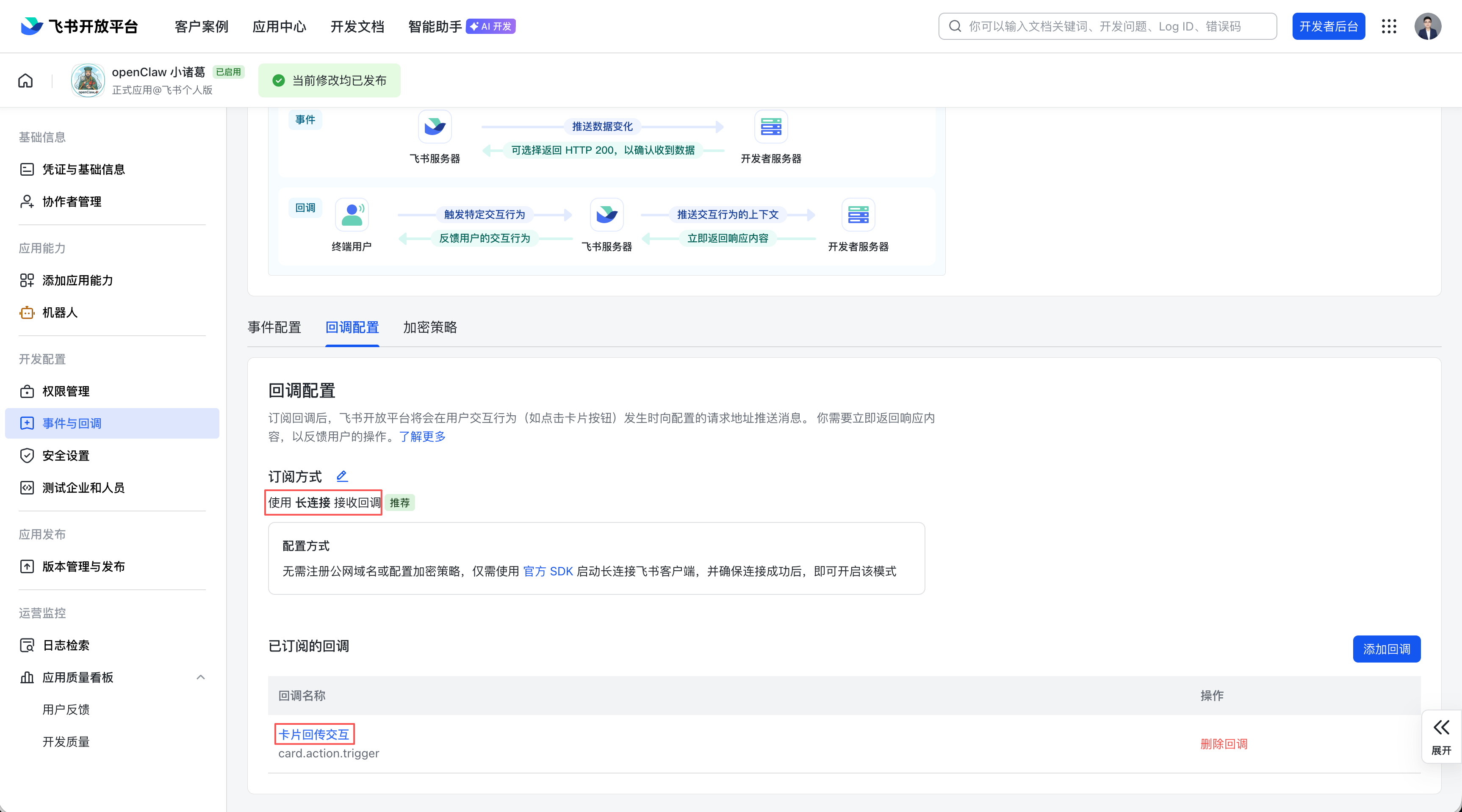This screenshot has width=1462, height=812.
Task: Click the 删除回调 link
Action: (x=1224, y=744)
